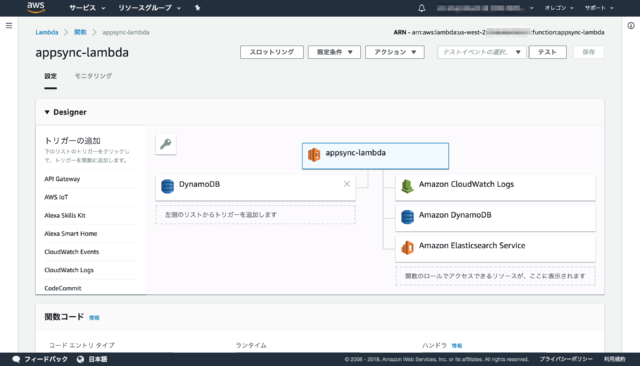Select the appsync-lambda function box
Image resolution: width=640 pixels, height=366 pixels.
[375, 156]
